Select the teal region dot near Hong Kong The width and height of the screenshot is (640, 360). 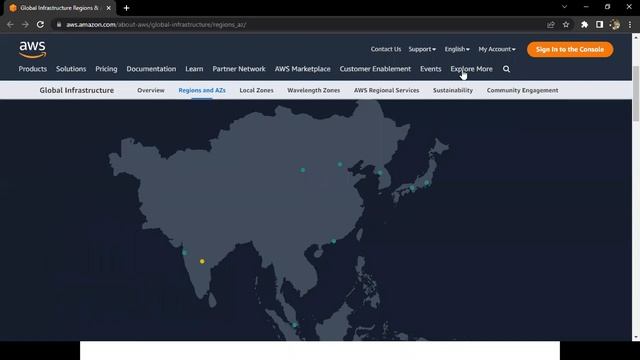coord(333,241)
